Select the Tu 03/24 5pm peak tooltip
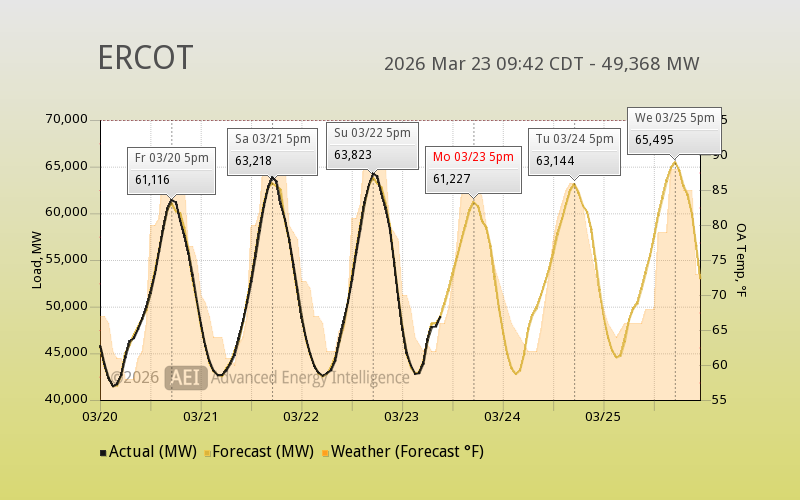This screenshot has height=500, width=800. click(574, 150)
